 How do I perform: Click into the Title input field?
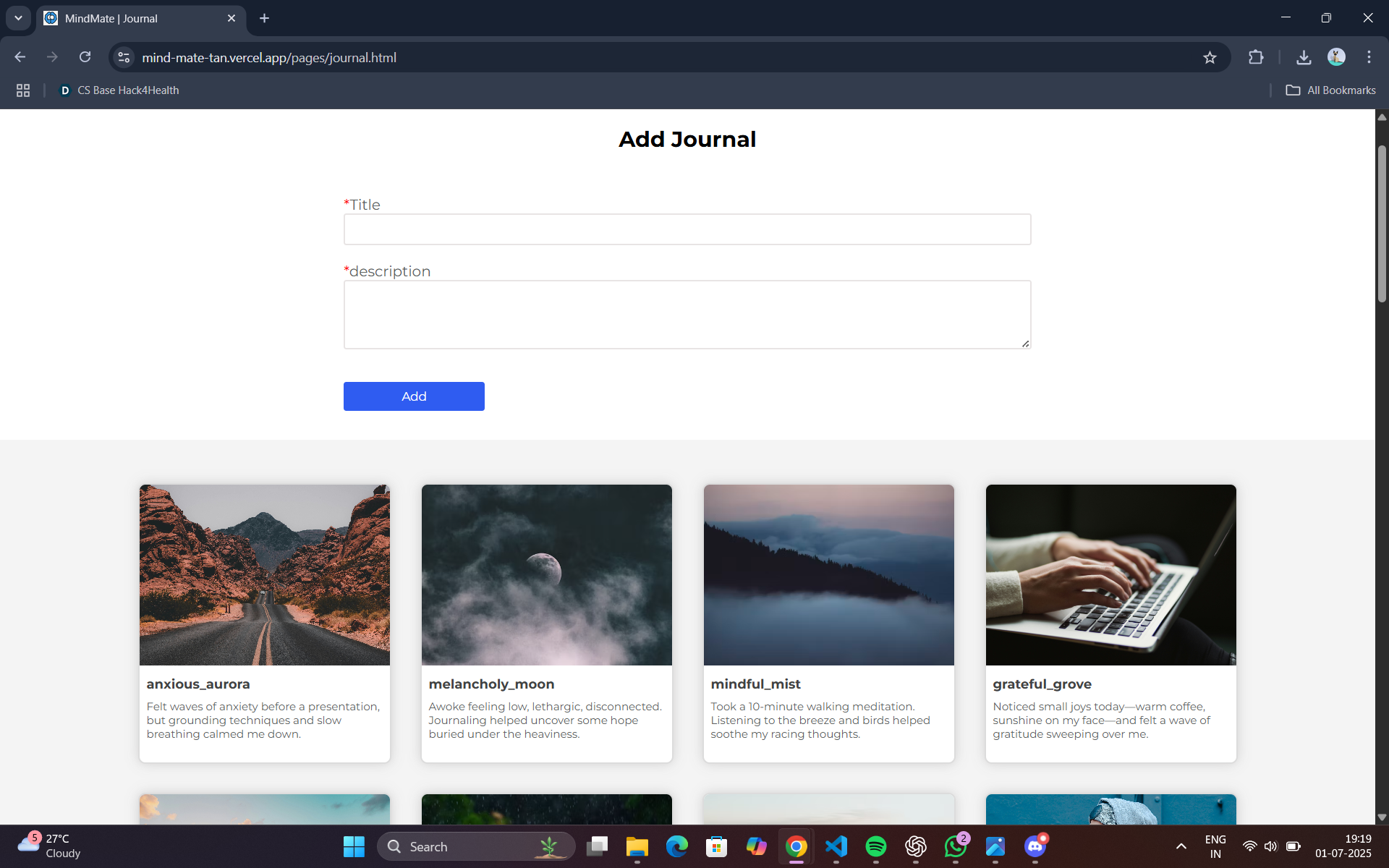(687, 229)
